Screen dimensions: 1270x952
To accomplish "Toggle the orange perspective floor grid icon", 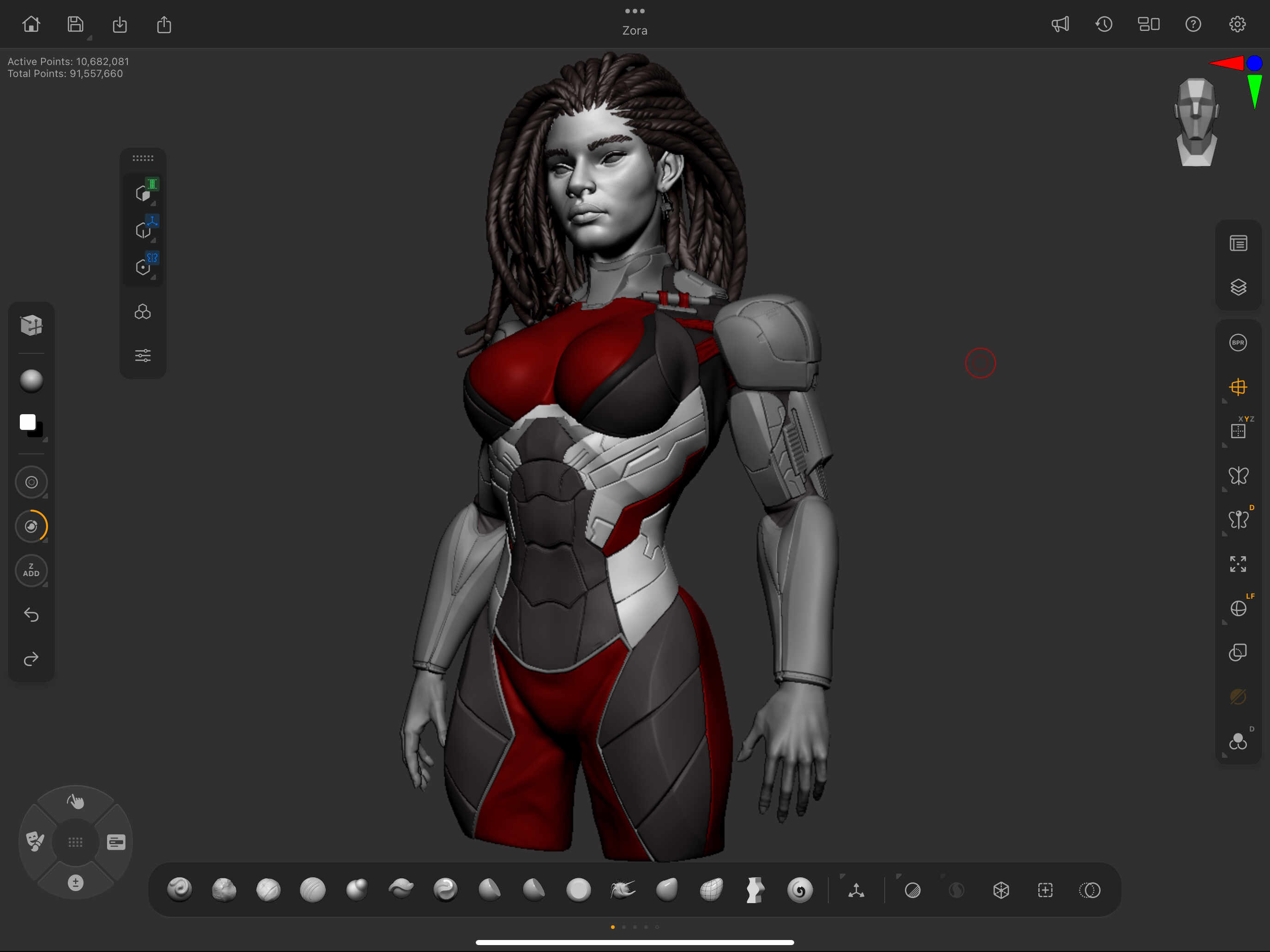I will (1238, 387).
